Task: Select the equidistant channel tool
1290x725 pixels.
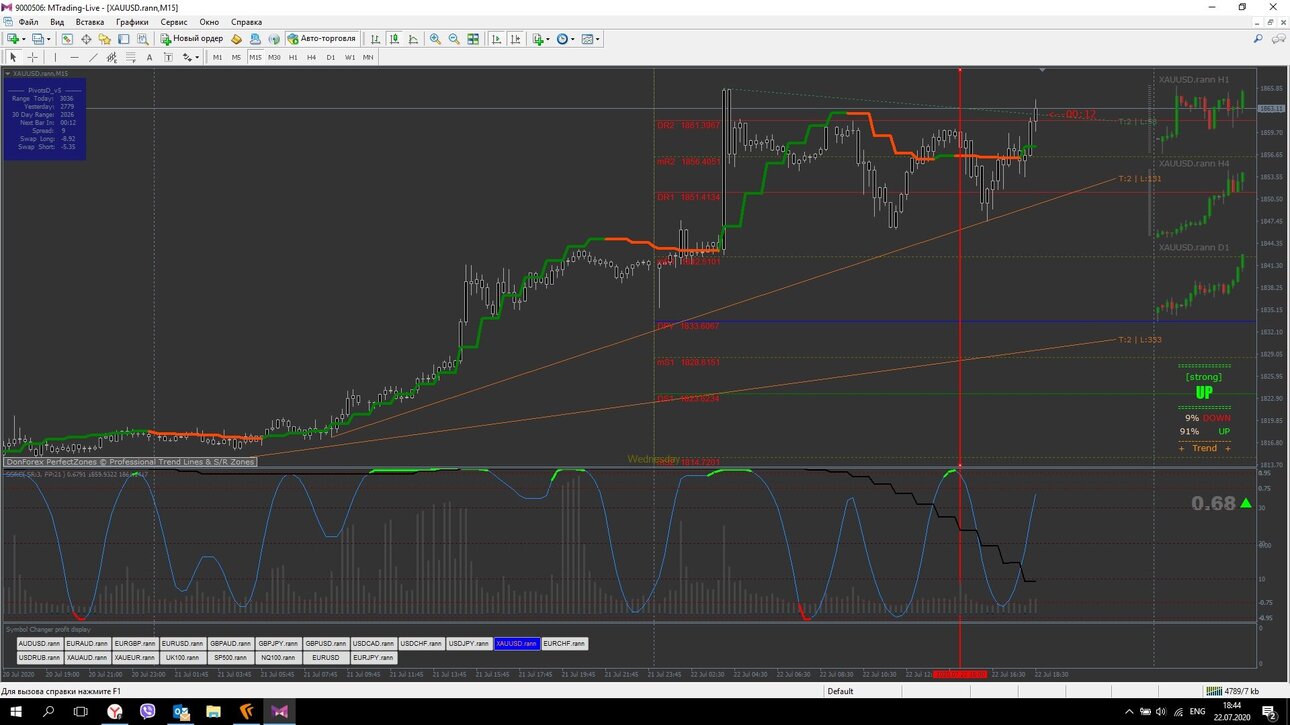Action: (x=112, y=57)
